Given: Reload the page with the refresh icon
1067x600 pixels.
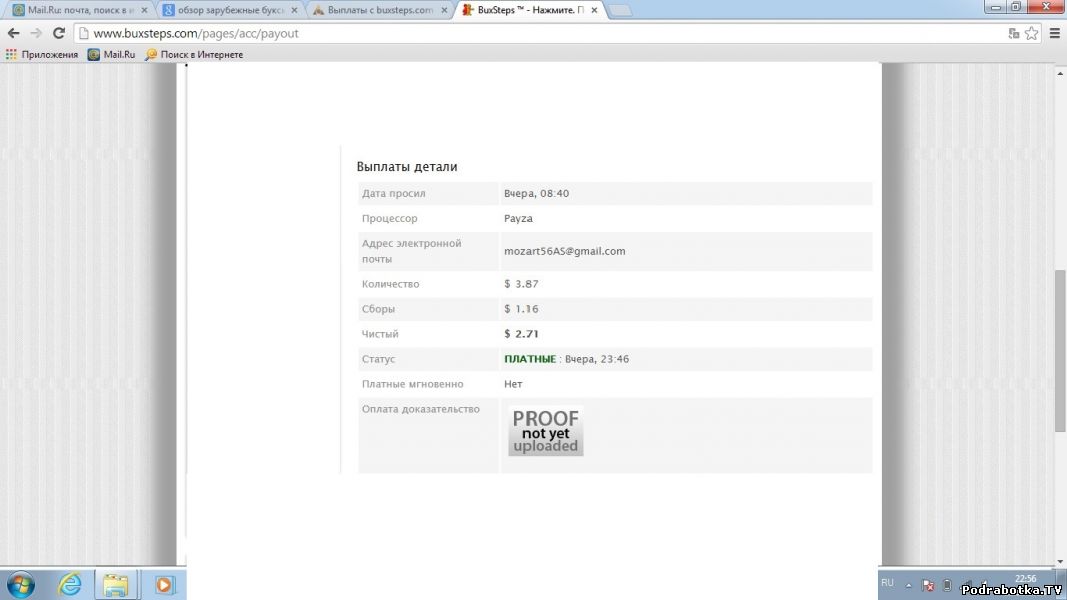Looking at the screenshot, I should coord(59,33).
